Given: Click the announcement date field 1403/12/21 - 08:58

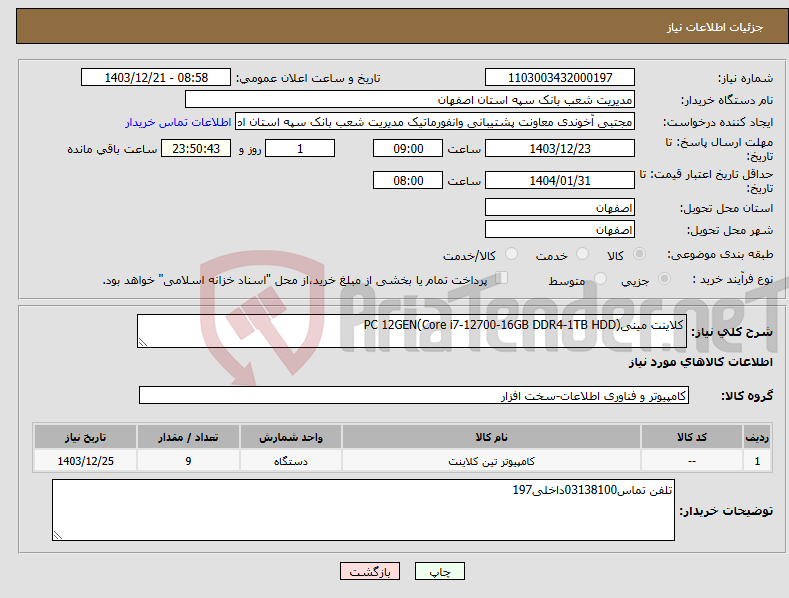Looking at the screenshot, I should (x=156, y=78).
